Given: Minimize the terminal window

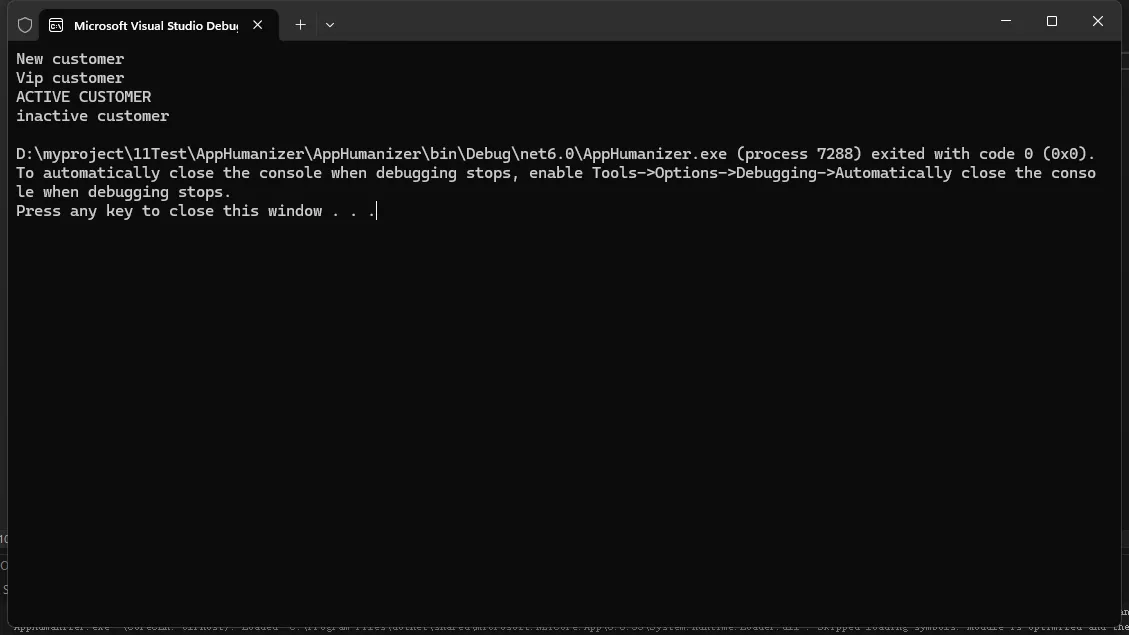Looking at the screenshot, I should coord(1006,21).
